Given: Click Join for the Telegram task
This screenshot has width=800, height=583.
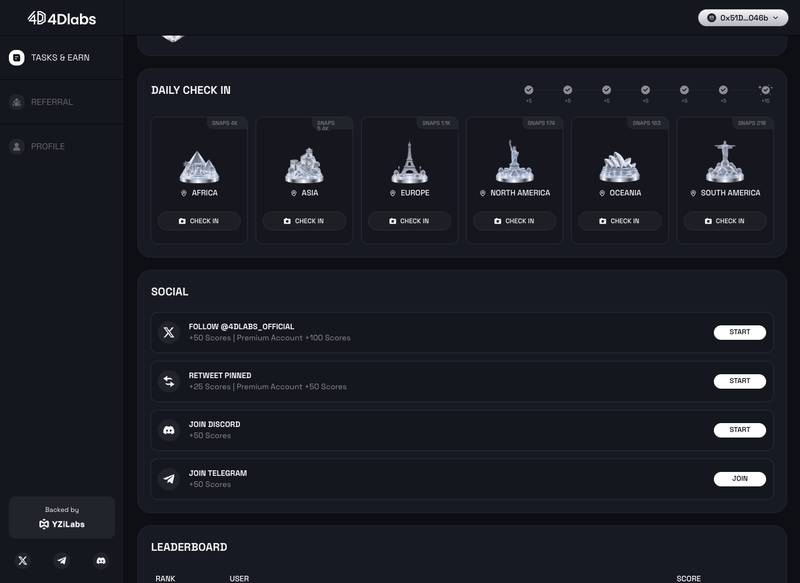Looking at the screenshot, I should click(x=739, y=479).
